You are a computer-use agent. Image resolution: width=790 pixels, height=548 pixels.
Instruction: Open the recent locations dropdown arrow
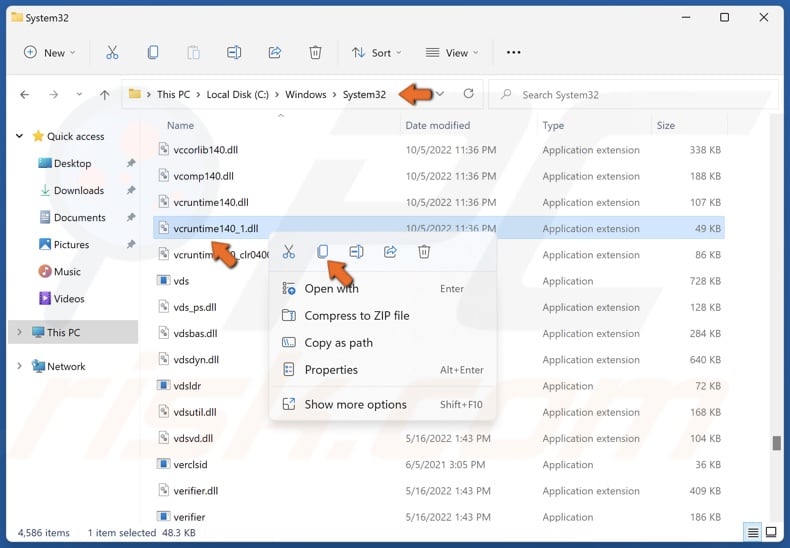tap(79, 94)
